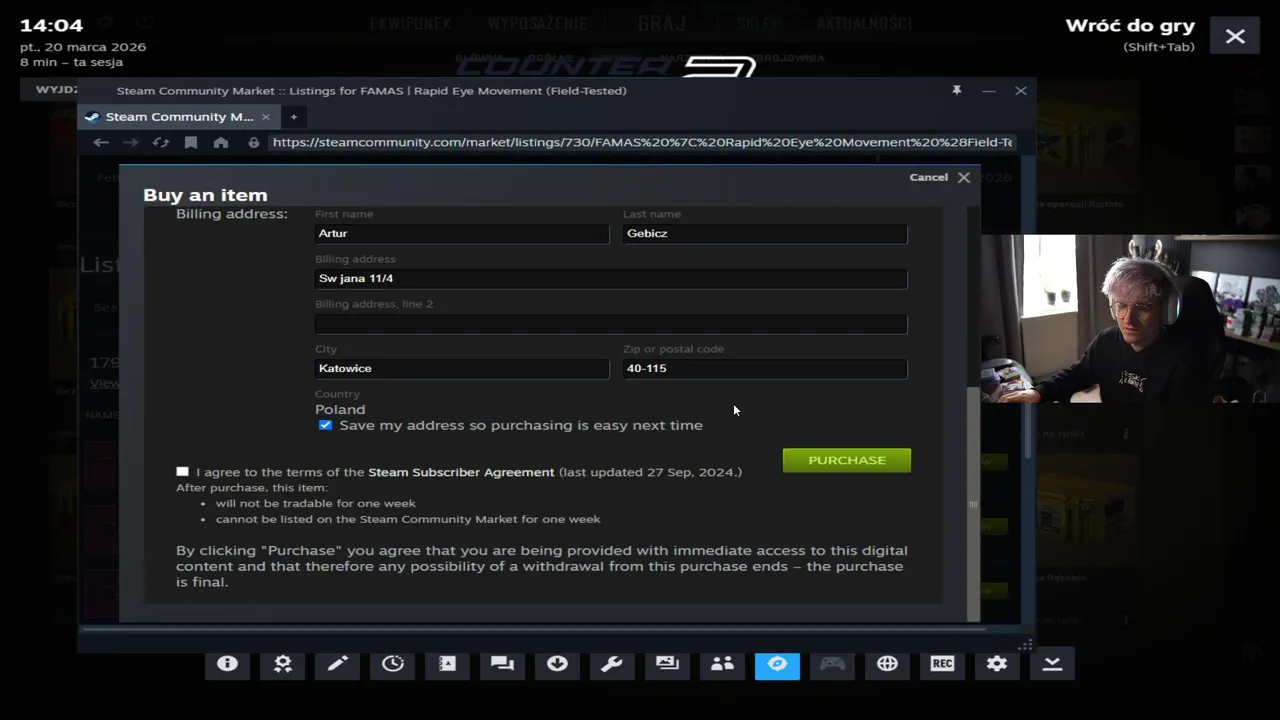Click the browser URL address bar

click(x=642, y=143)
